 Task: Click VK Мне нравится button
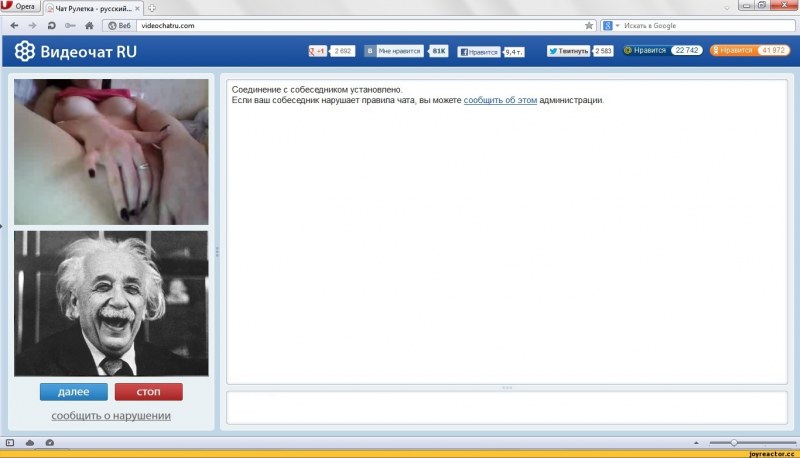pos(394,51)
